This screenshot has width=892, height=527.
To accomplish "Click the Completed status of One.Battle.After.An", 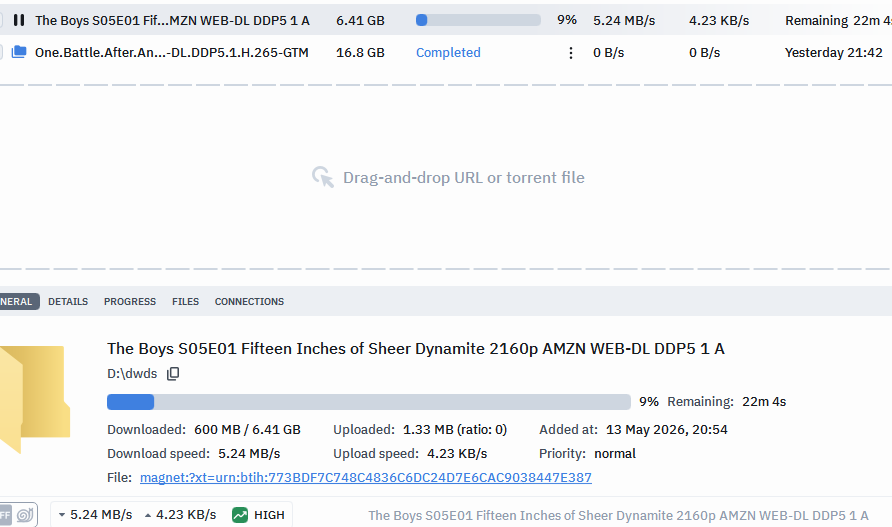I will pyautogui.click(x=448, y=52).
